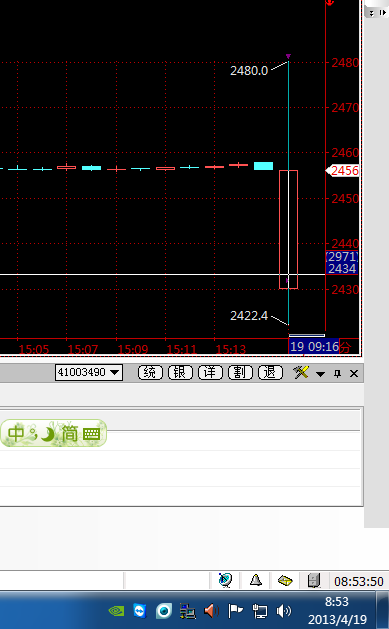Expand the panel options arrow menu
Viewport: 389px width, 629px height.
point(320,374)
